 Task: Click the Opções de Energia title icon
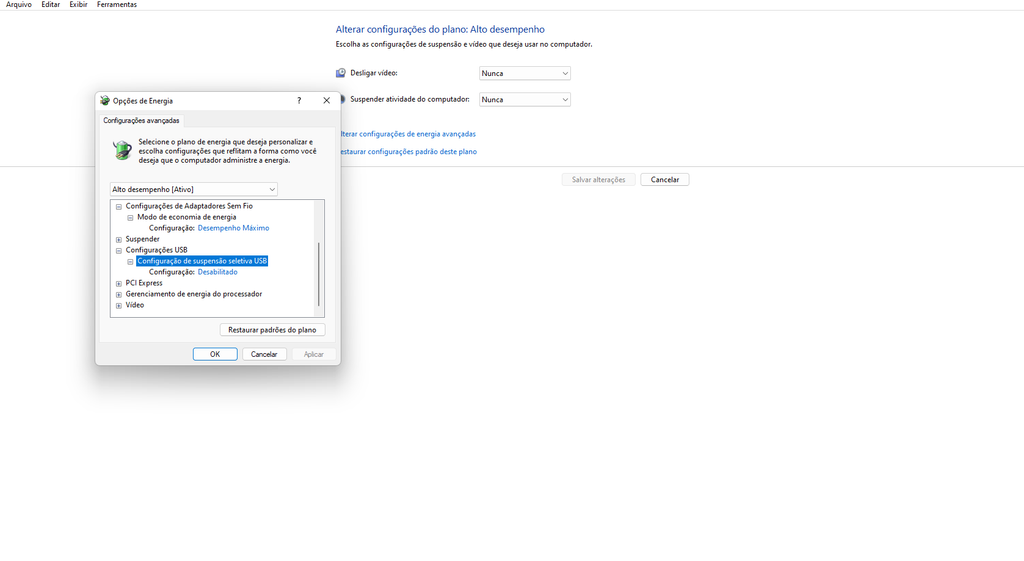coord(105,101)
